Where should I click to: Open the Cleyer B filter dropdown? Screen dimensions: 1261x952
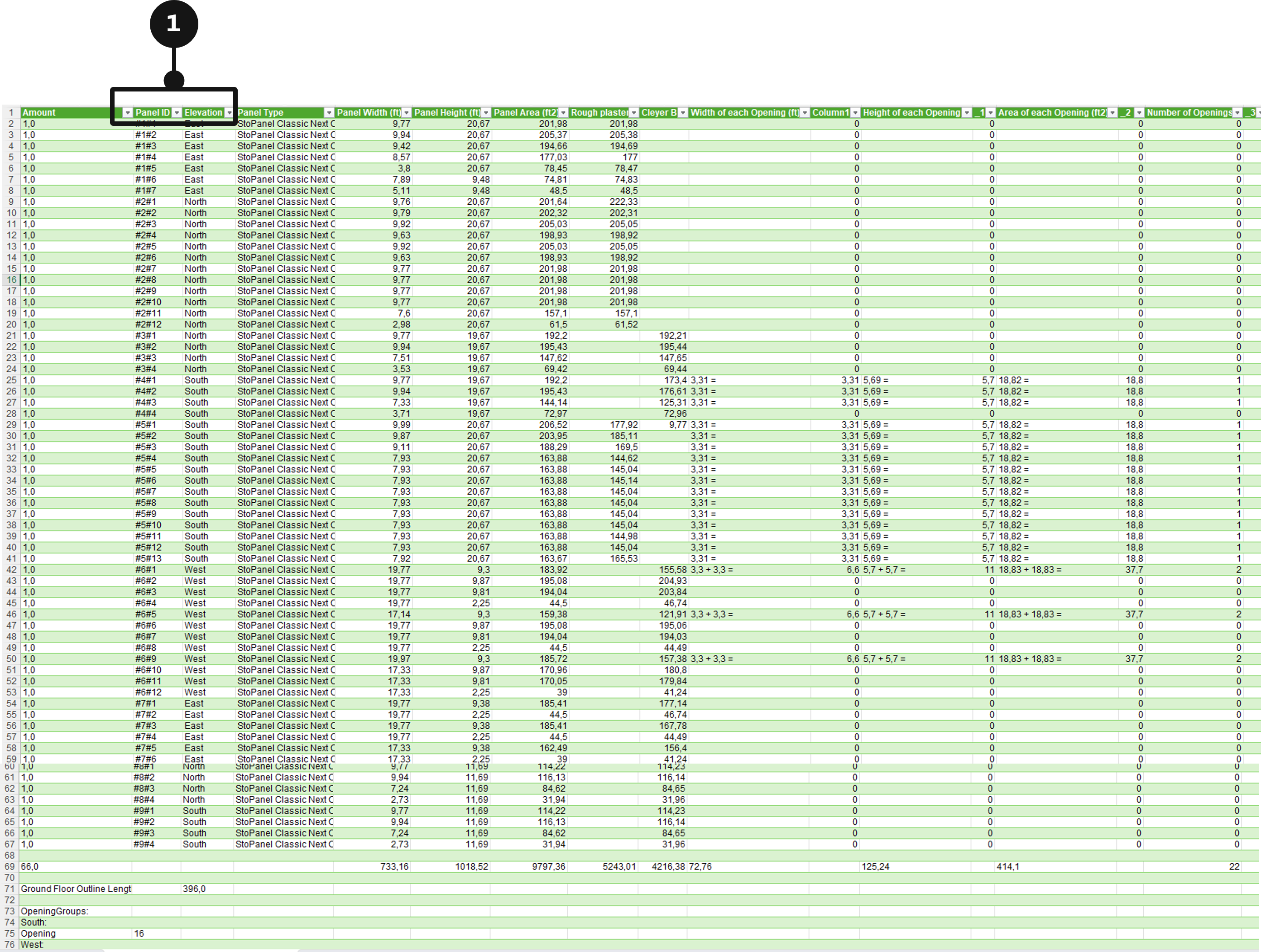click(683, 113)
